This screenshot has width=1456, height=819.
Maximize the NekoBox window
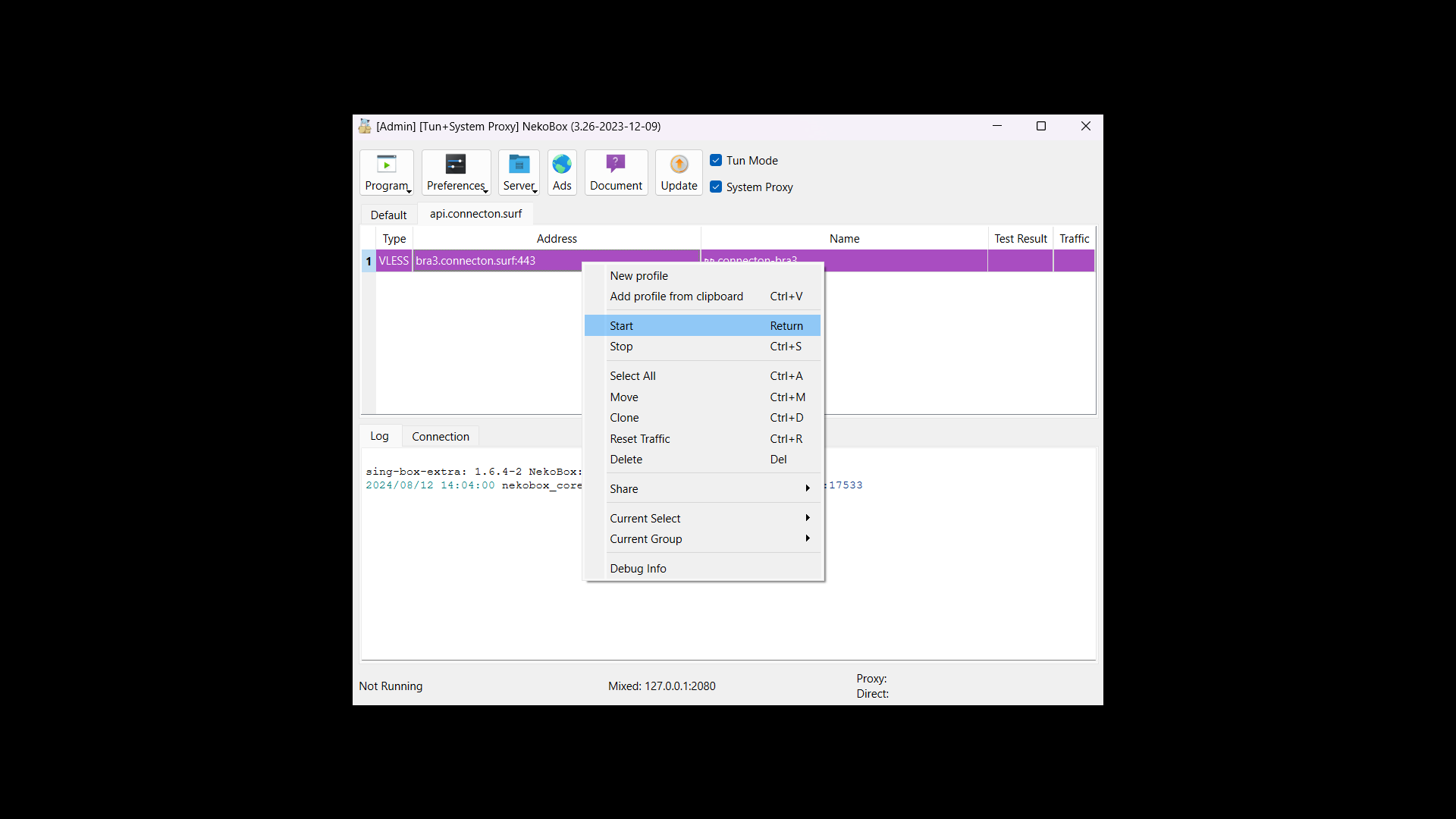coord(1040,127)
